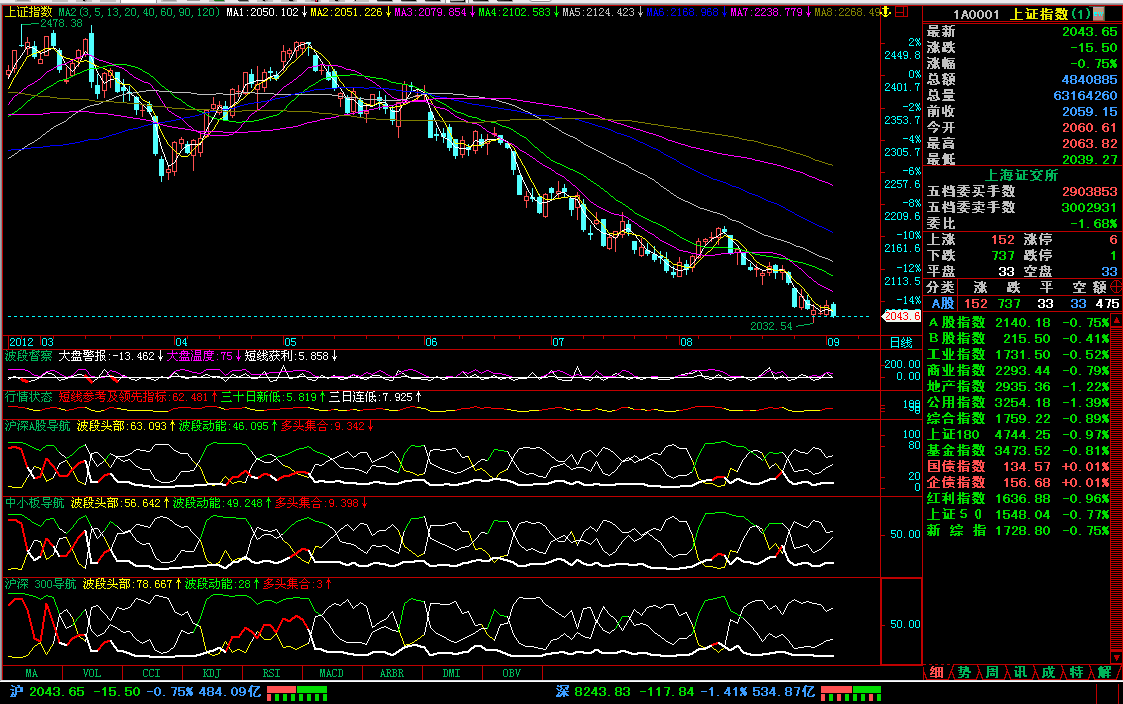Select the 国债指数 row
The image size is (1123, 704).
click(x=1018, y=466)
